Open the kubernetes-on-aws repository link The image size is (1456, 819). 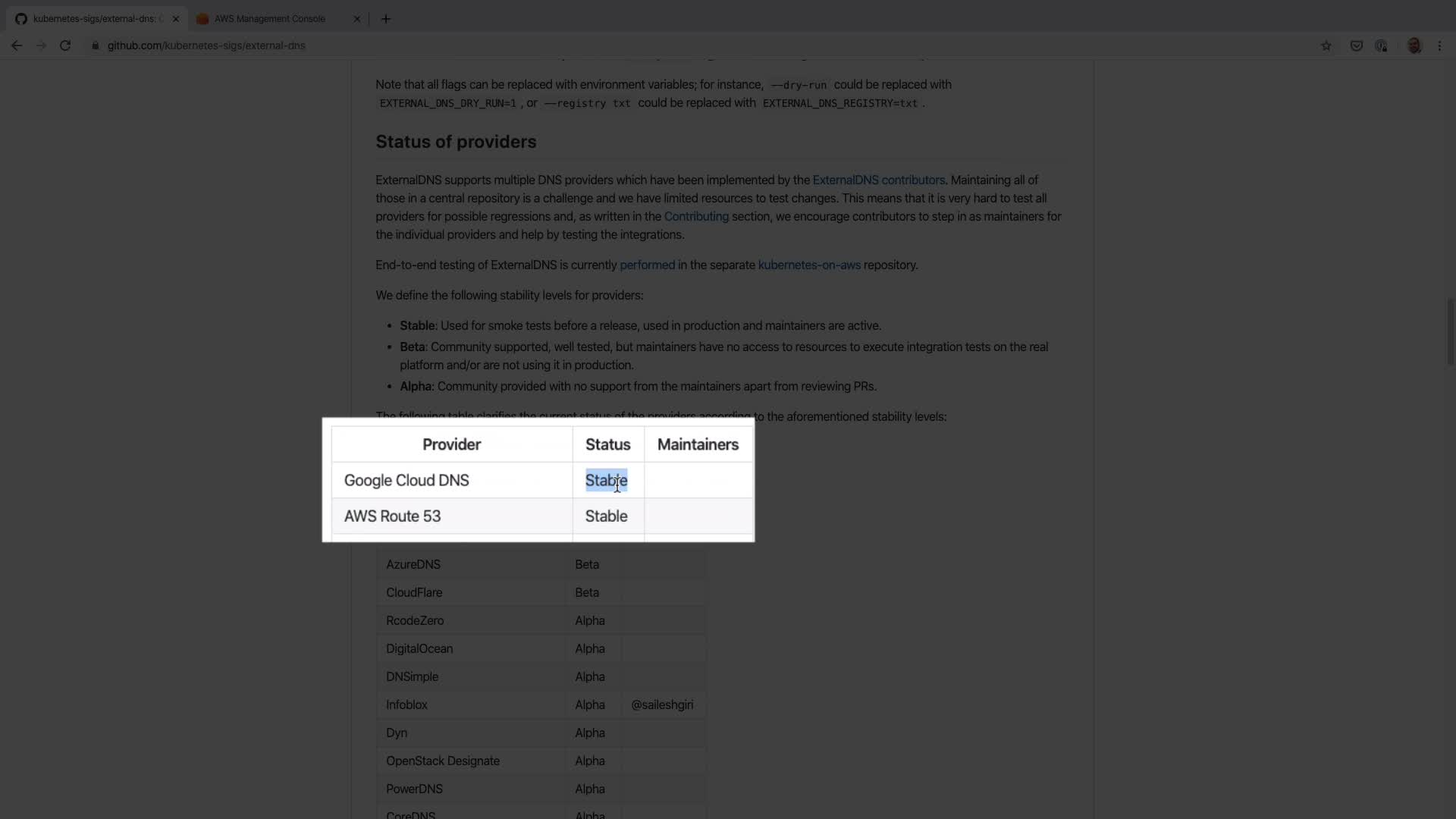[x=809, y=265]
